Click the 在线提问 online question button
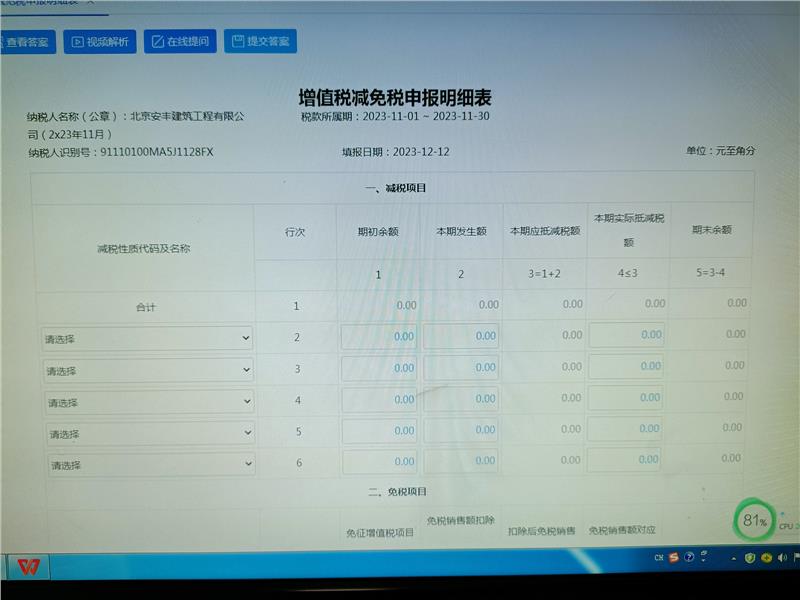The height and width of the screenshot is (600, 800). tap(180, 41)
